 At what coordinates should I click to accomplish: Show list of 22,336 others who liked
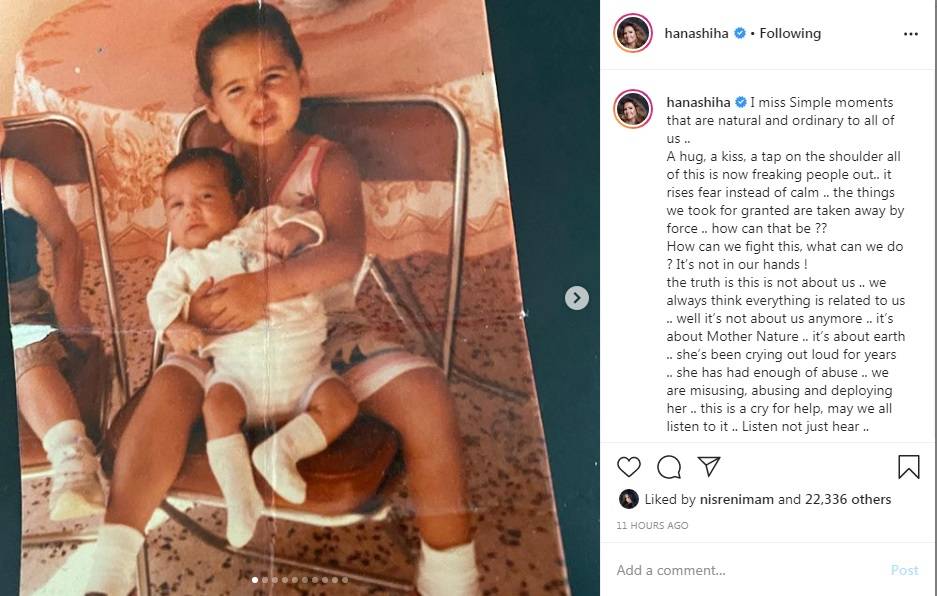coord(847,499)
